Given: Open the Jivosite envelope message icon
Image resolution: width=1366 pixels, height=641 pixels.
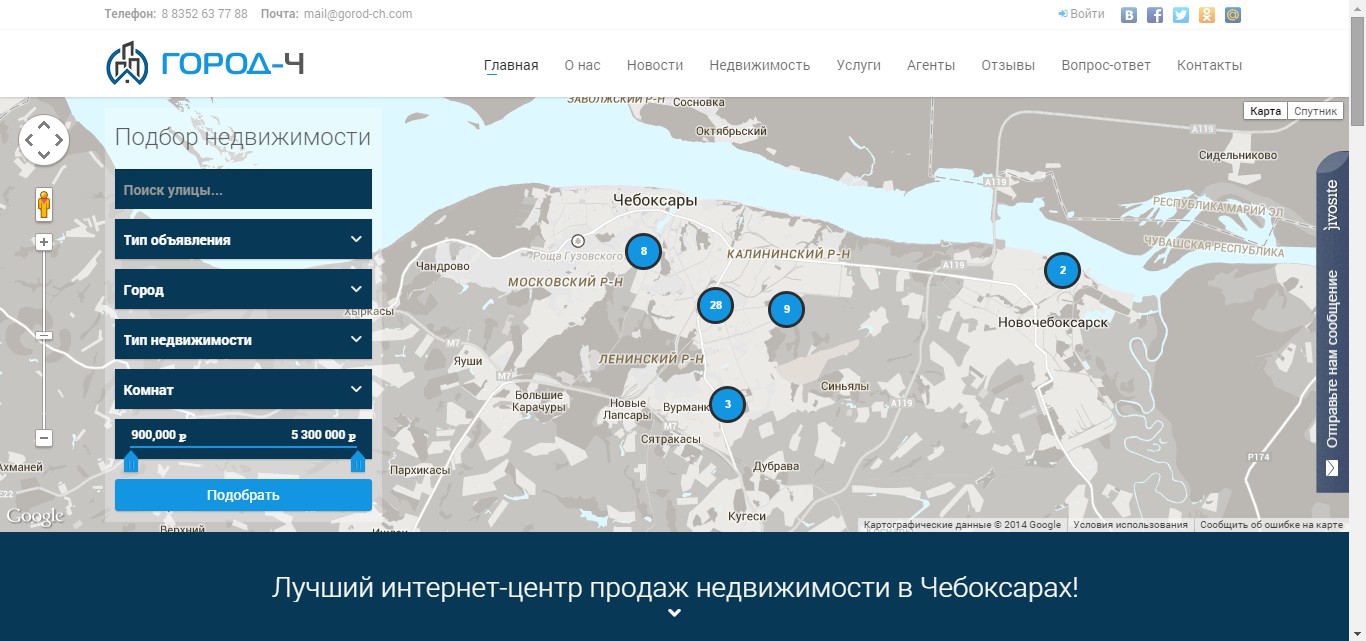Looking at the screenshot, I should click(x=1332, y=468).
